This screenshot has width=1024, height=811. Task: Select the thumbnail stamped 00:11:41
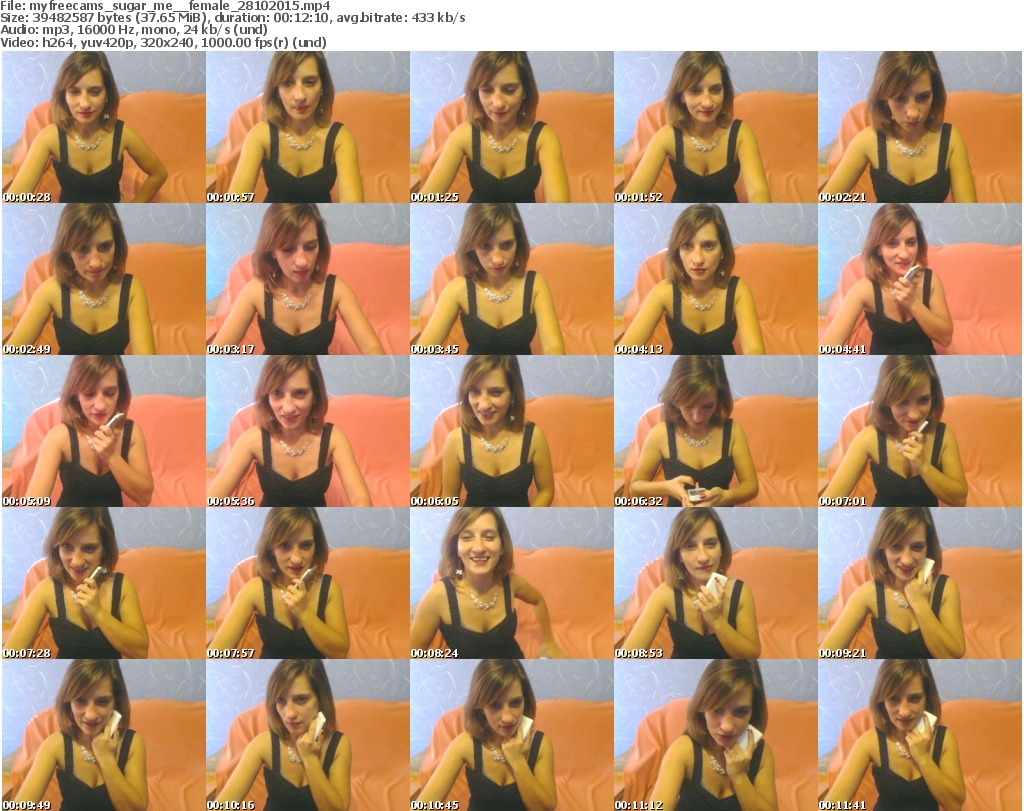(x=920, y=735)
